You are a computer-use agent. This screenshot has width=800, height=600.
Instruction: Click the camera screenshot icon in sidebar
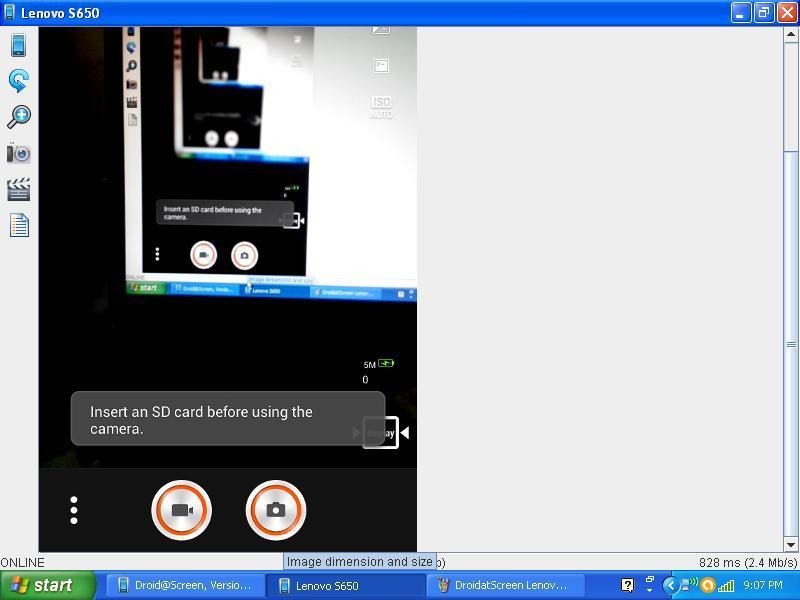(18, 153)
